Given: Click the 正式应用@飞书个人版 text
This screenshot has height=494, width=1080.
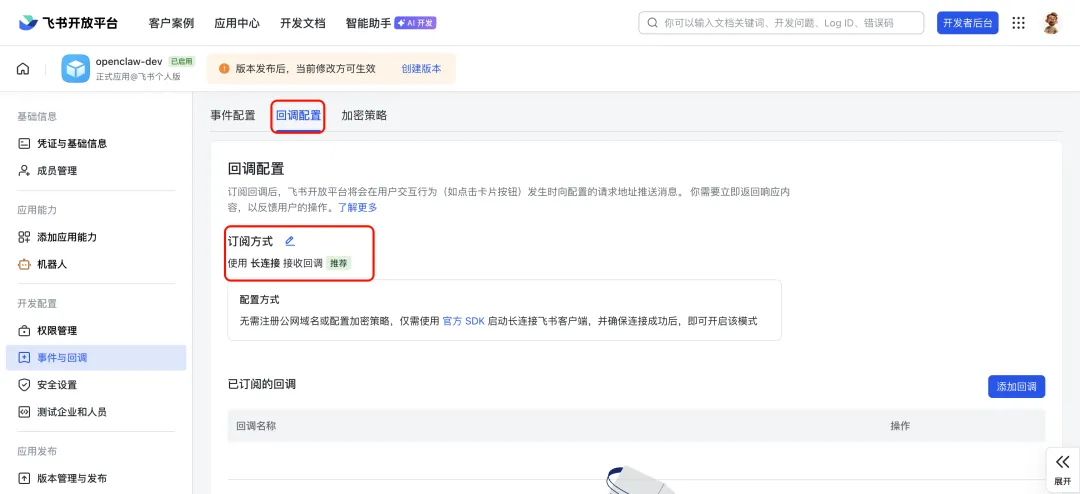Looking at the screenshot, I should (x=138, y=76).
